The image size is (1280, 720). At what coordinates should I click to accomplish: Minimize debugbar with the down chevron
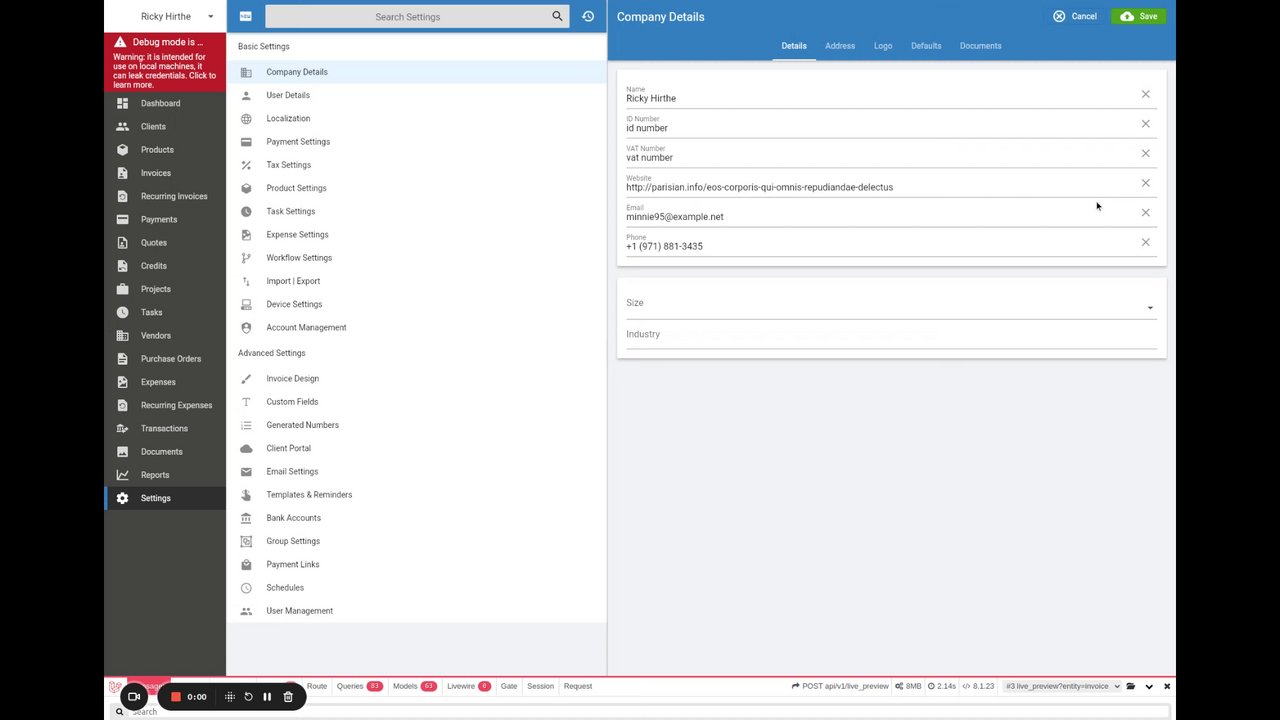(x=1149, y=686)
